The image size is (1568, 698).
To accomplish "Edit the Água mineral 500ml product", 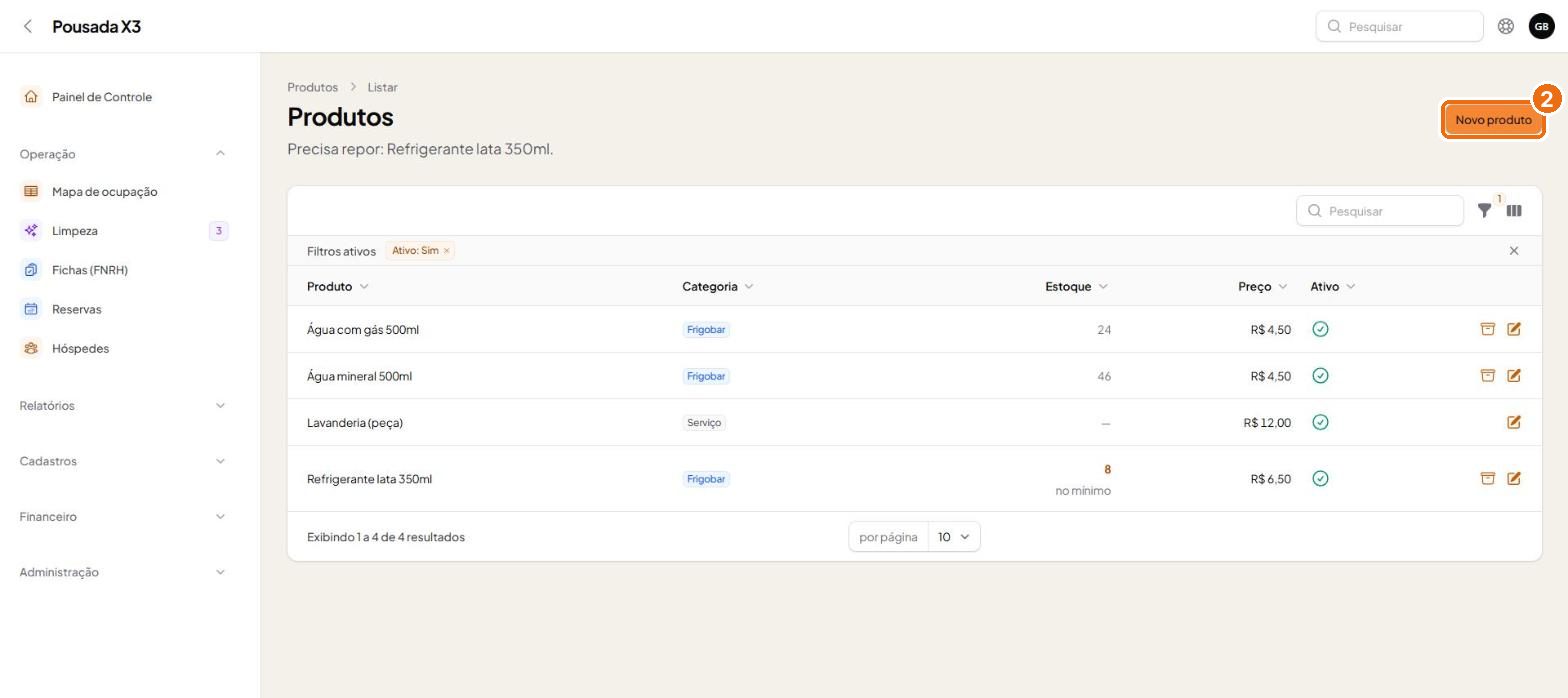I will [x=1514, y=376].
